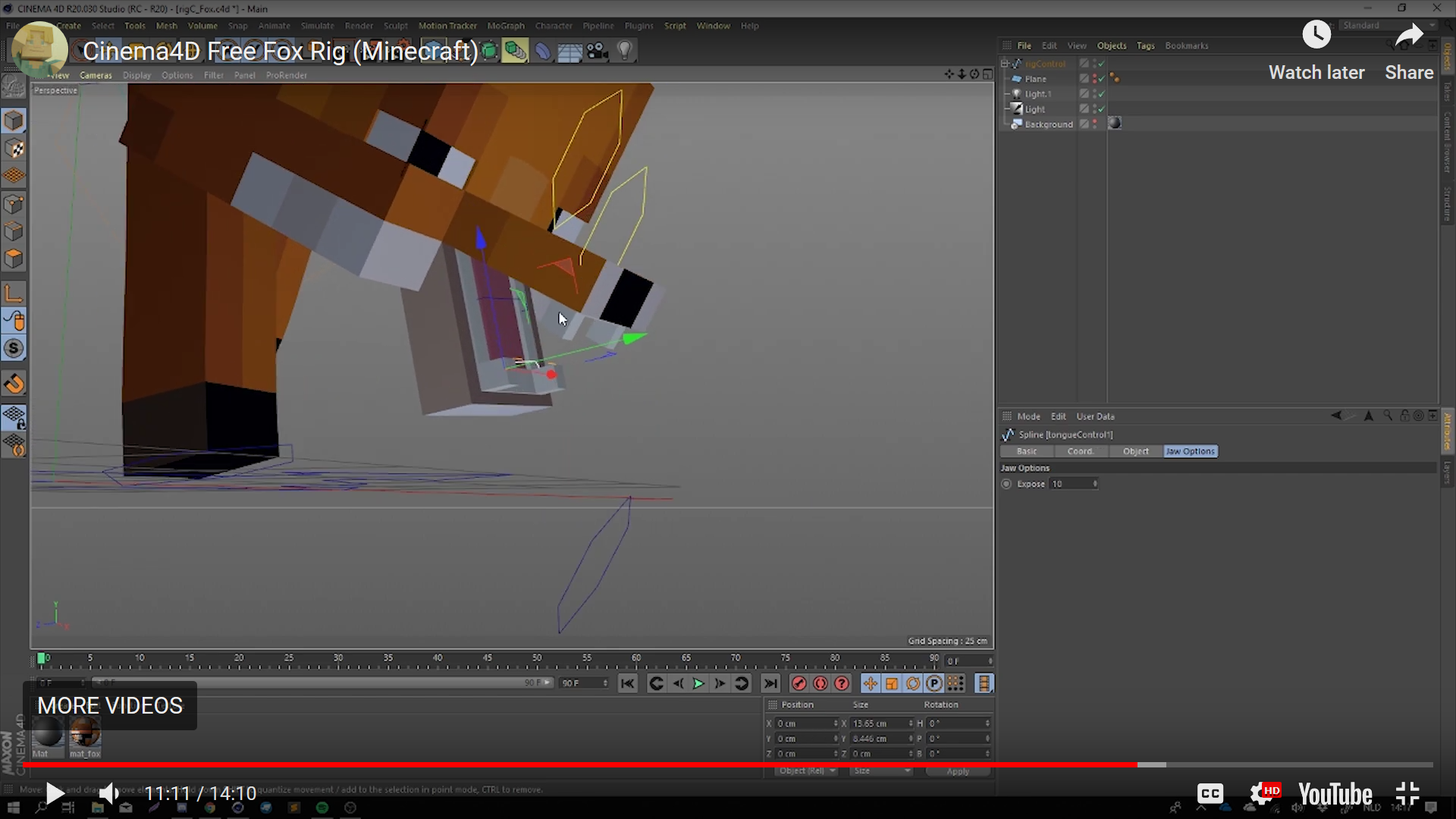
Task: Open the Bookmarks menu in Object Manager
Action: point(1186,45)
